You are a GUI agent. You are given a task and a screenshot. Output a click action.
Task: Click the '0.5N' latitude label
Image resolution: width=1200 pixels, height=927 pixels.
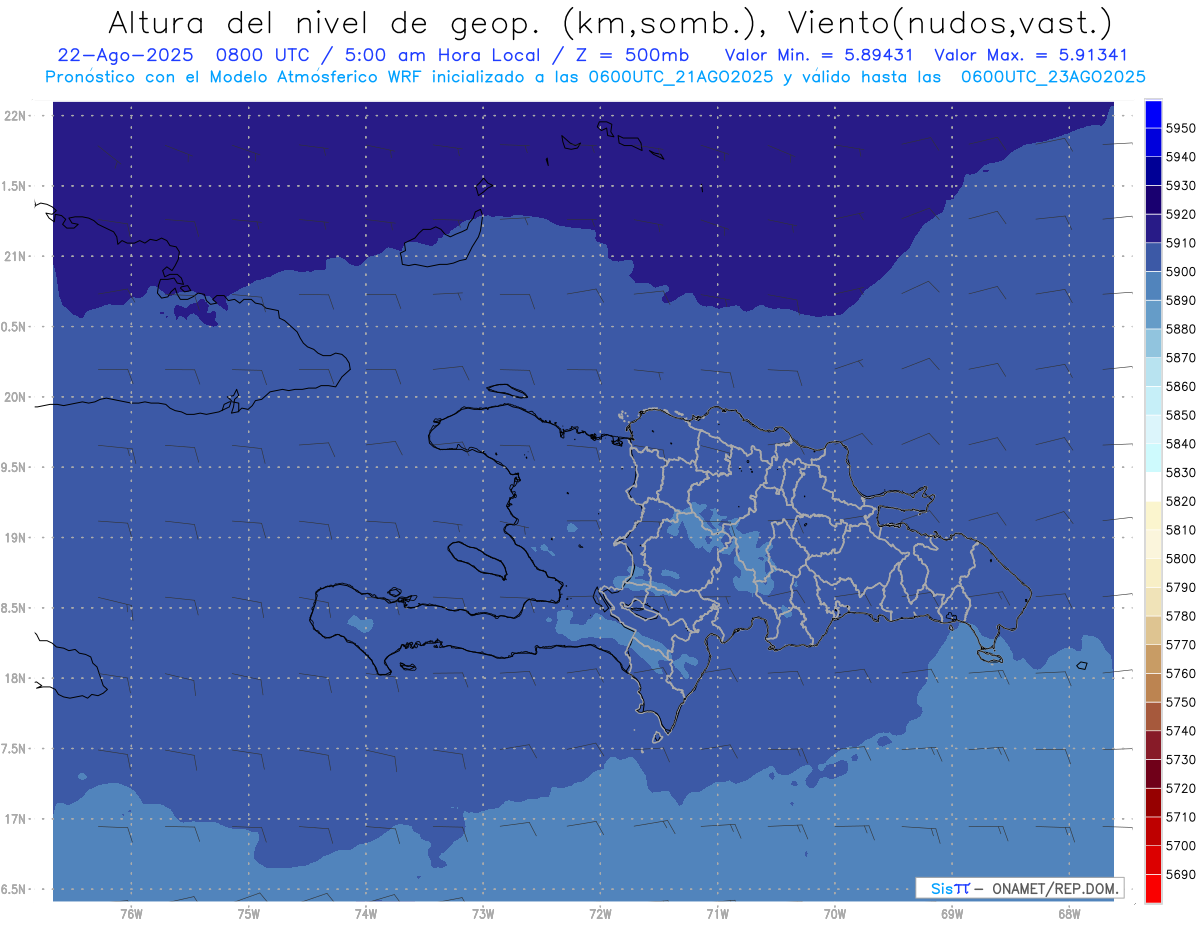14,327
